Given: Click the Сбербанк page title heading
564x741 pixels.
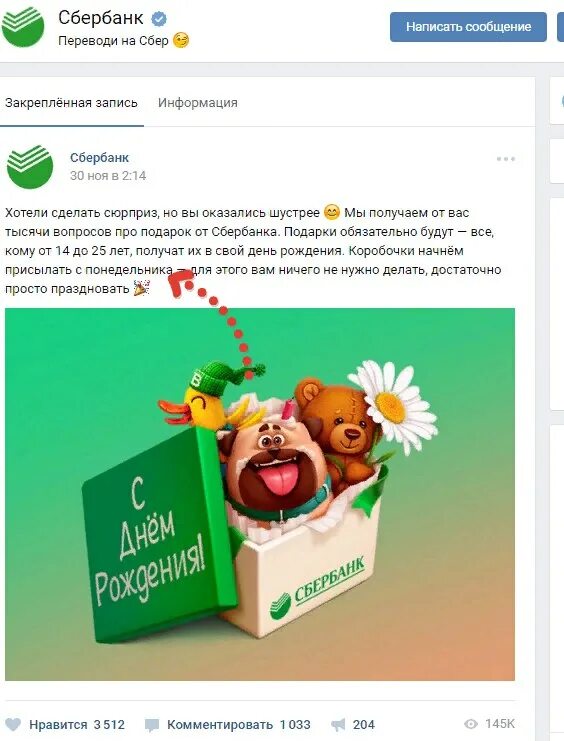Looking at the screenshot, I should point(101,18).
